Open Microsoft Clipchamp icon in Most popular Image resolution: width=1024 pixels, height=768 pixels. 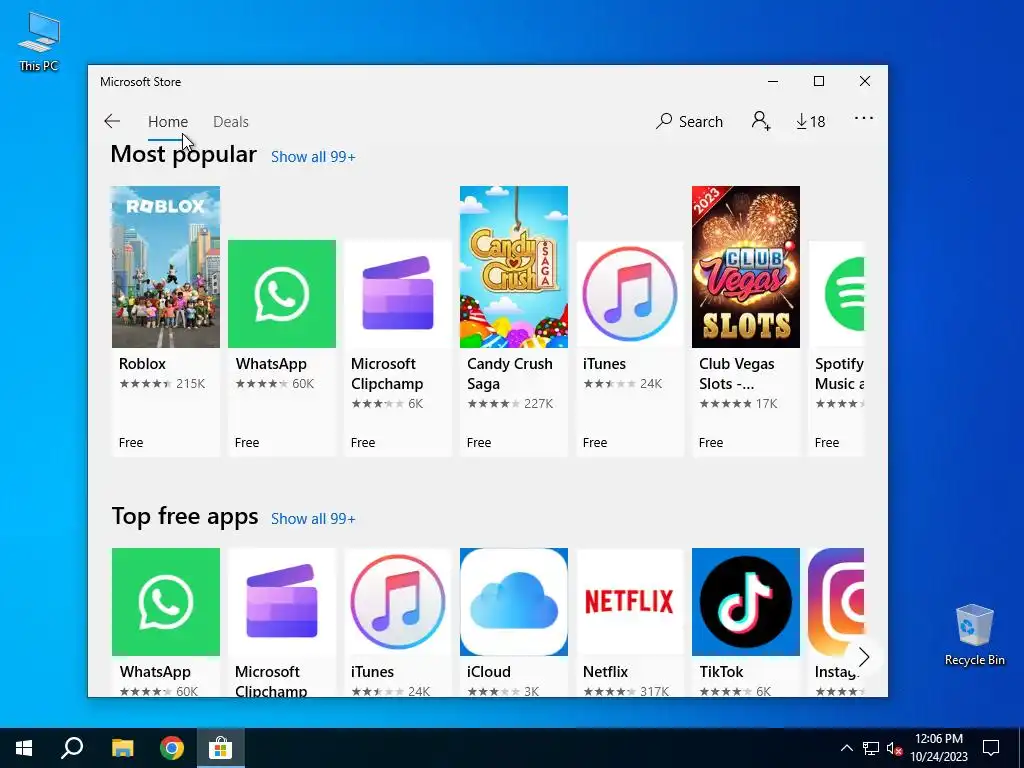coord(398,294)
